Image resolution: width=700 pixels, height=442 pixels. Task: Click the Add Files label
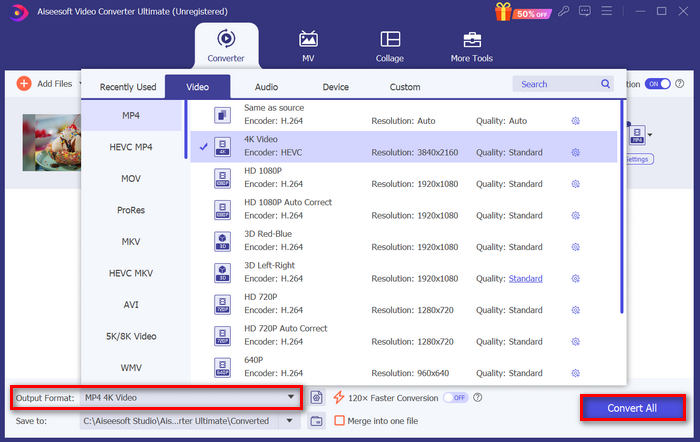[54, 83]
